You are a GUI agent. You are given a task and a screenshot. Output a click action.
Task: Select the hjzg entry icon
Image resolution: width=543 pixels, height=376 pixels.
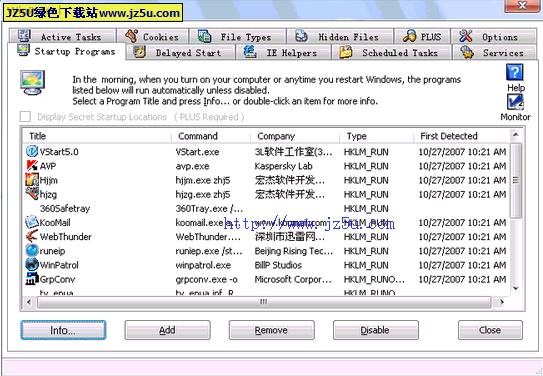(32, 194)
